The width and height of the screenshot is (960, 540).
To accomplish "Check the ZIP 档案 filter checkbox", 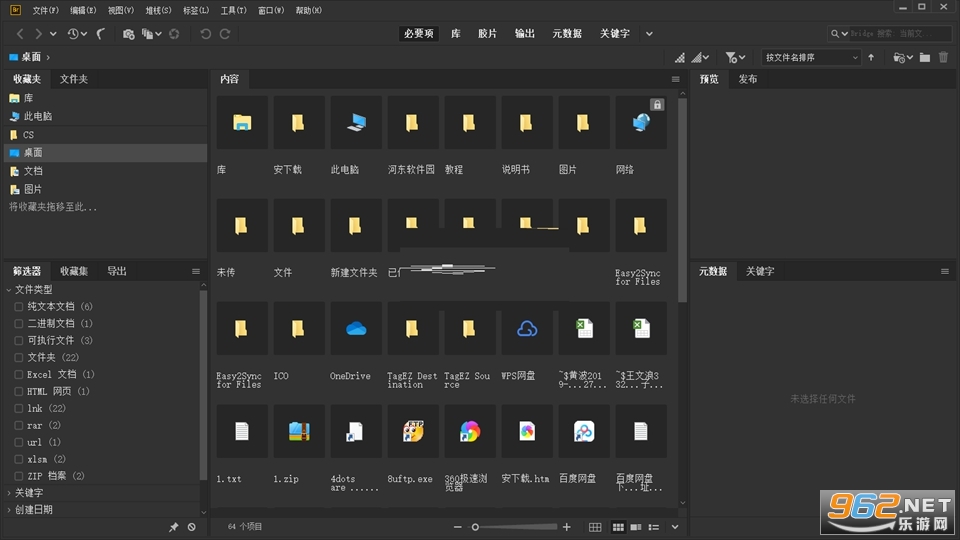I will (18, 476).
